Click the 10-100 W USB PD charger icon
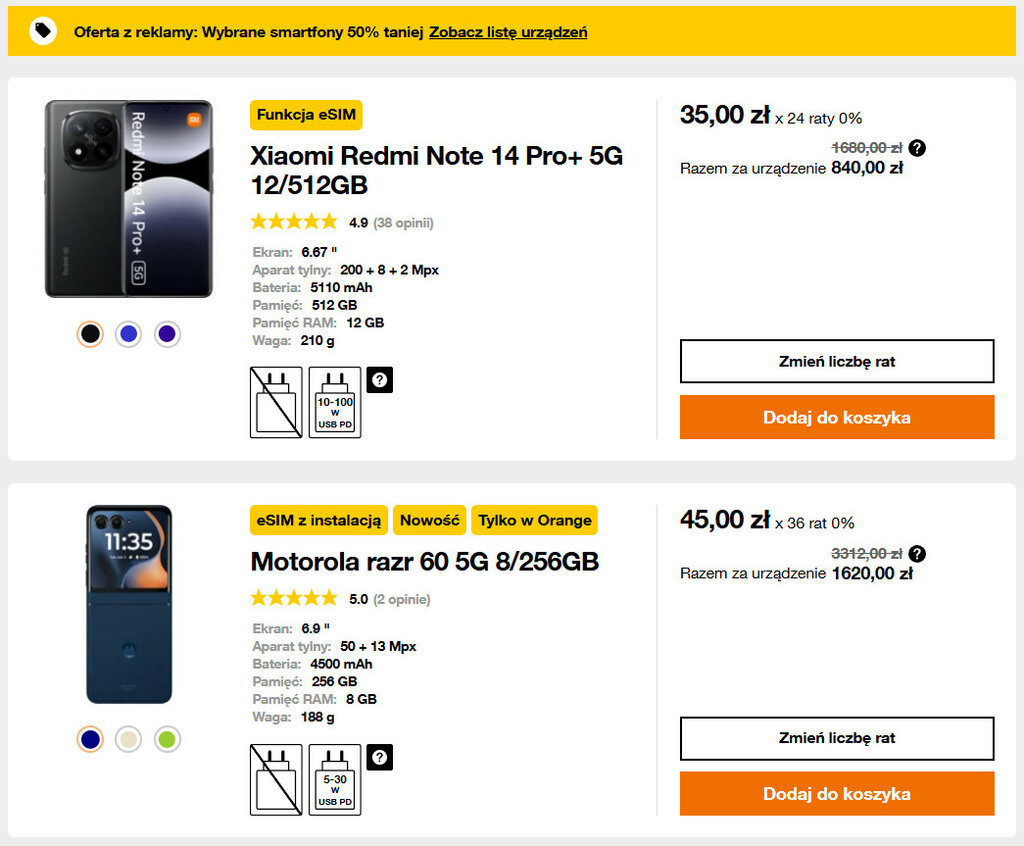This screenshot has width=1024, height=846. [x=335, y=402]
